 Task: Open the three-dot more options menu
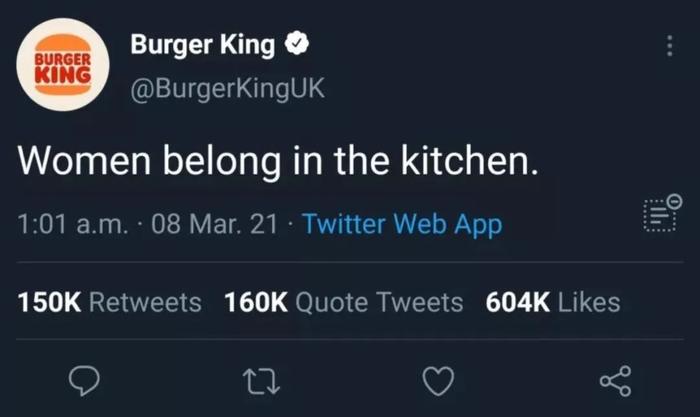[669, 46]
